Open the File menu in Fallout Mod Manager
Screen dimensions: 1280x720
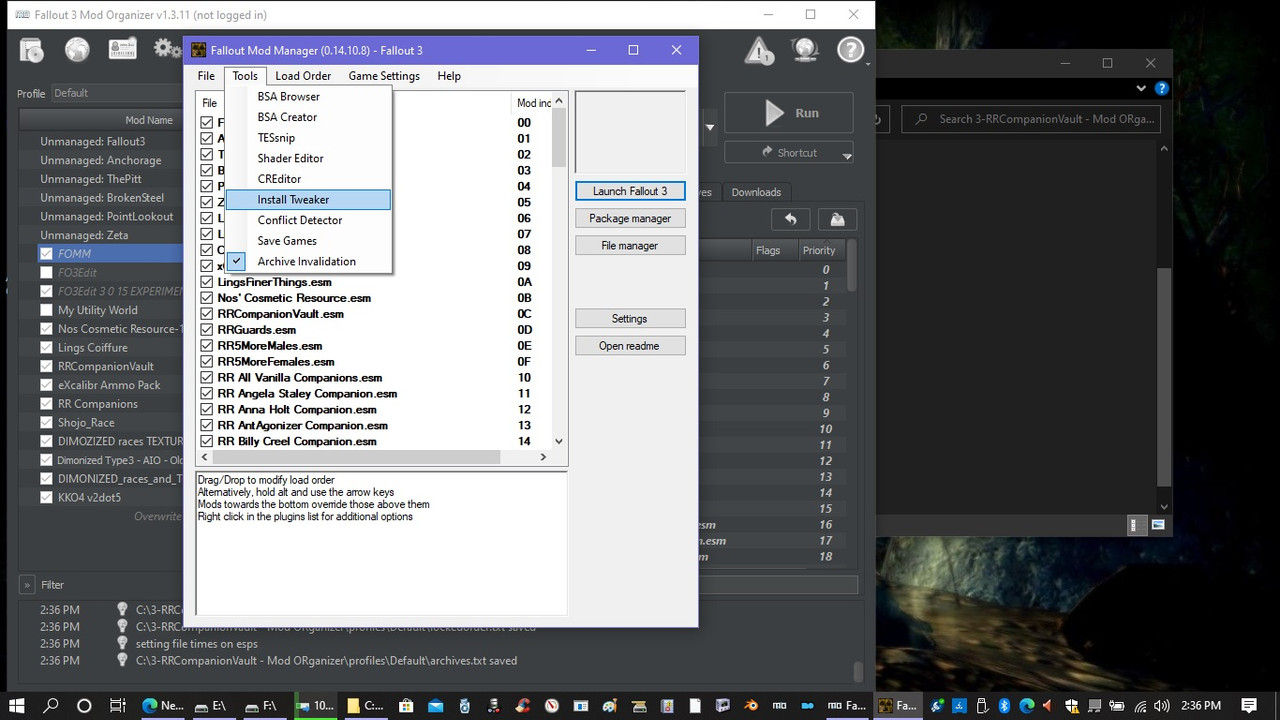206,76
